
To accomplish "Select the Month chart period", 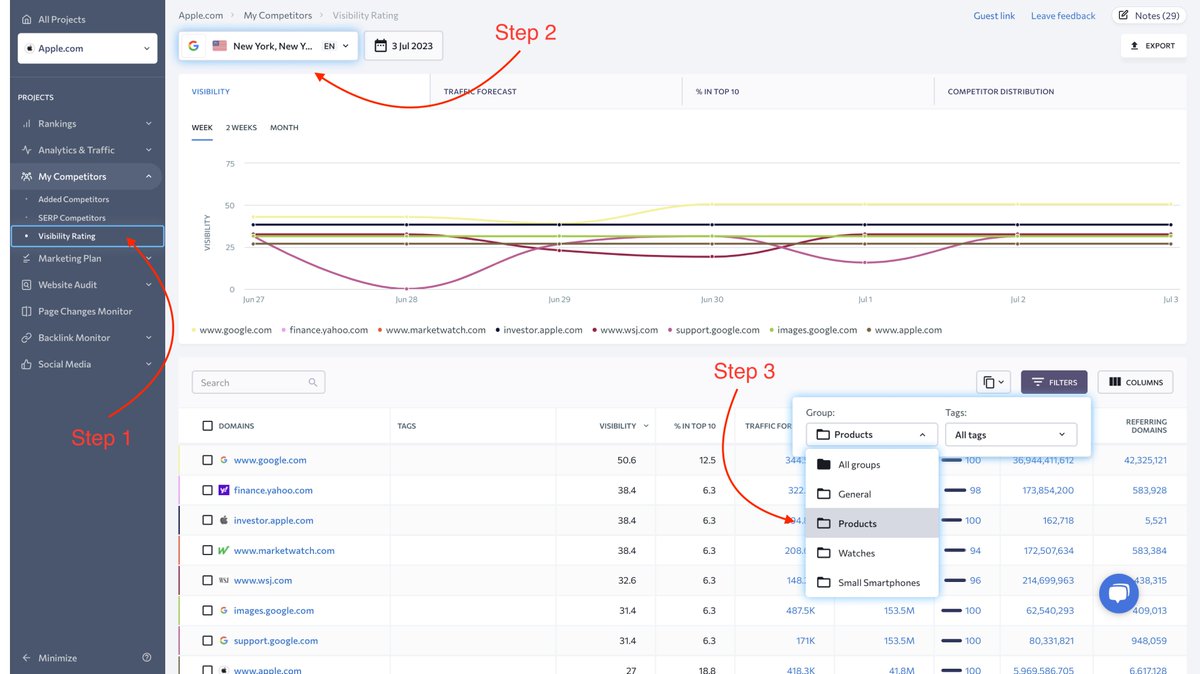I will pyautogui.click(x=284, y=128).
